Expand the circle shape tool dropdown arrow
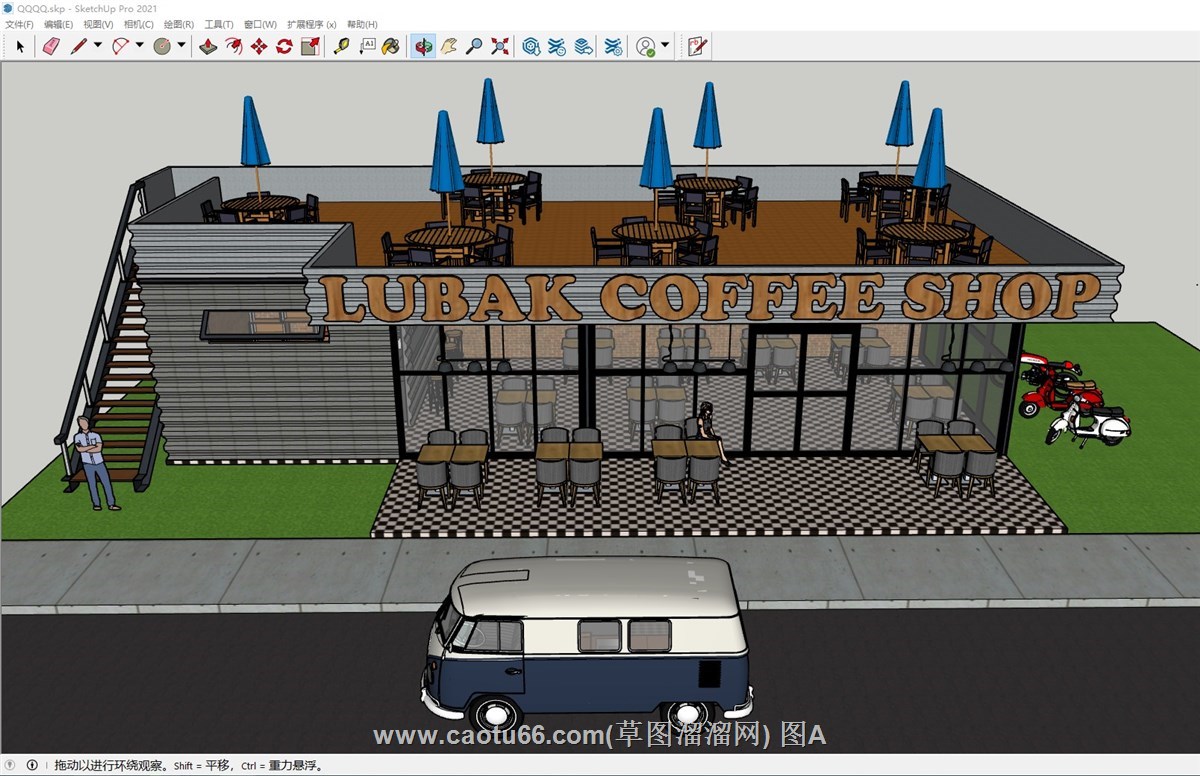1200x776 pixels. pyautogui.click(x=181, y=45)
